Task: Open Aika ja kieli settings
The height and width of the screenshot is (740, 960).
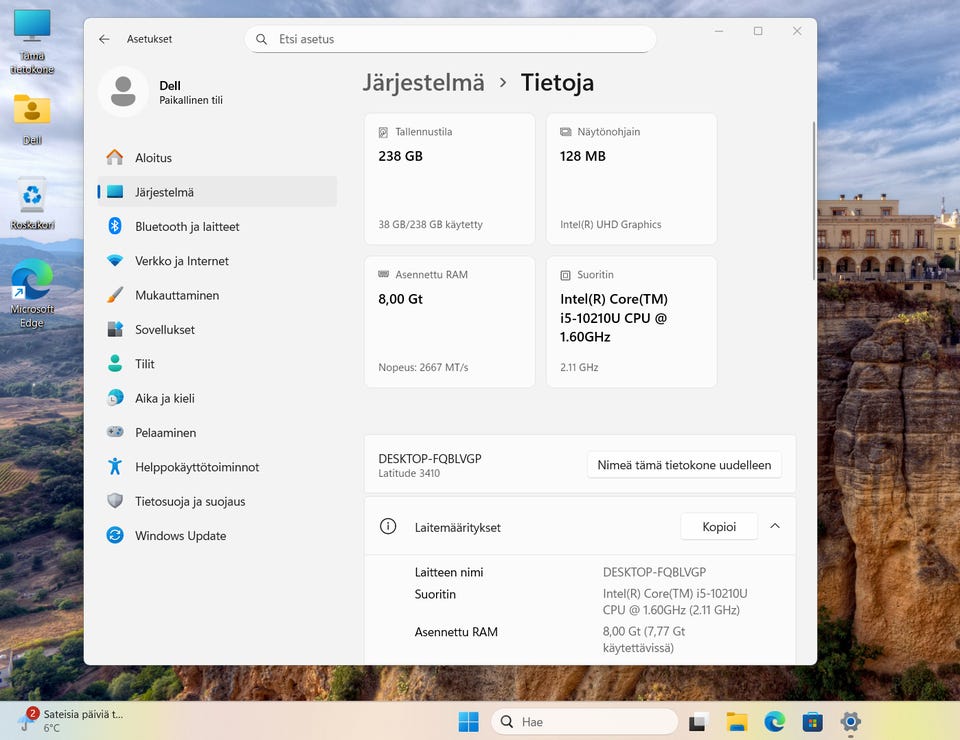Action: tap(165, 398)
